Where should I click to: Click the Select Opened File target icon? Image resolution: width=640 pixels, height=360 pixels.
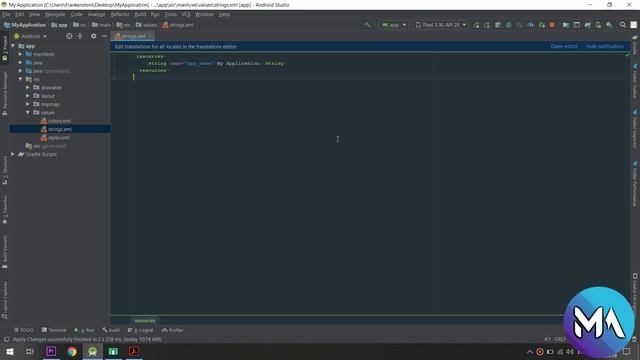(x=69, y=36)
